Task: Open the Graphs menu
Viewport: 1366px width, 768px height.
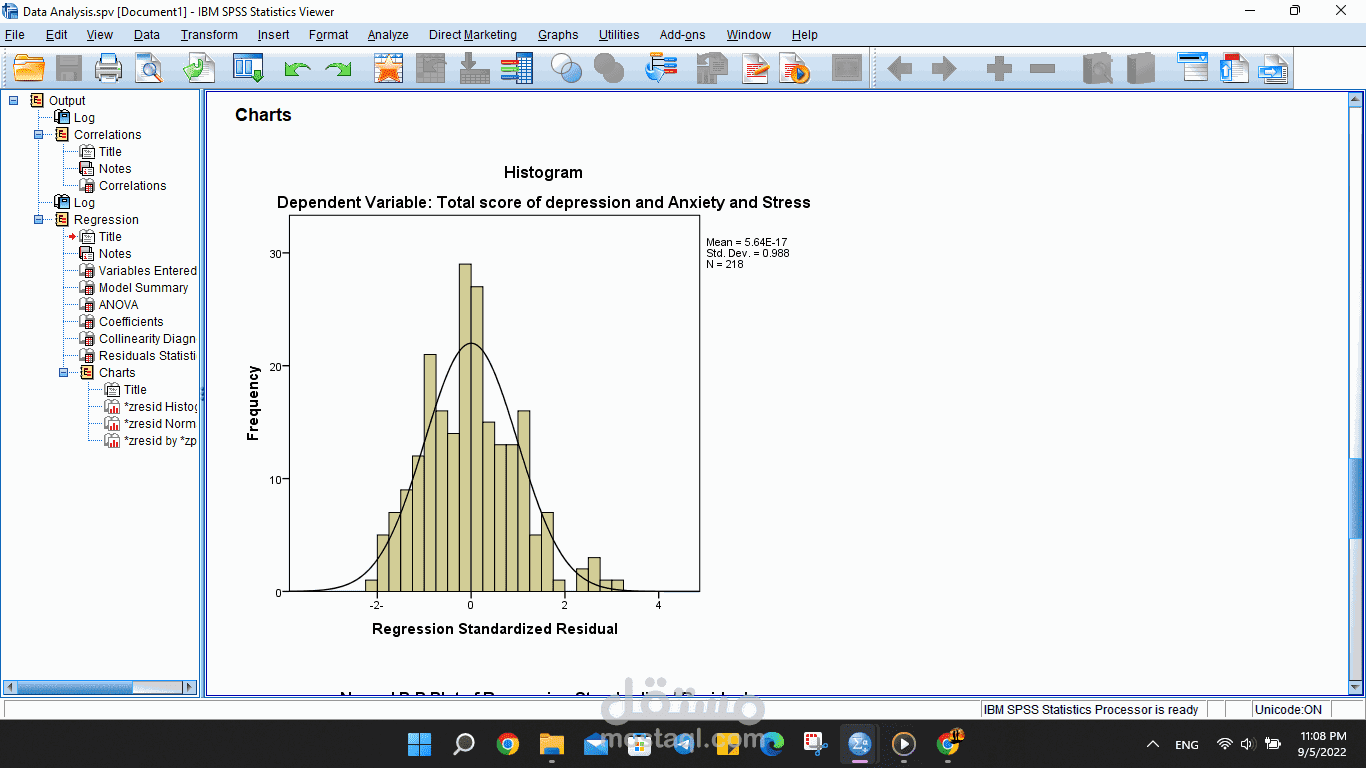Action: pyautogui.click(x=558, y=34)
